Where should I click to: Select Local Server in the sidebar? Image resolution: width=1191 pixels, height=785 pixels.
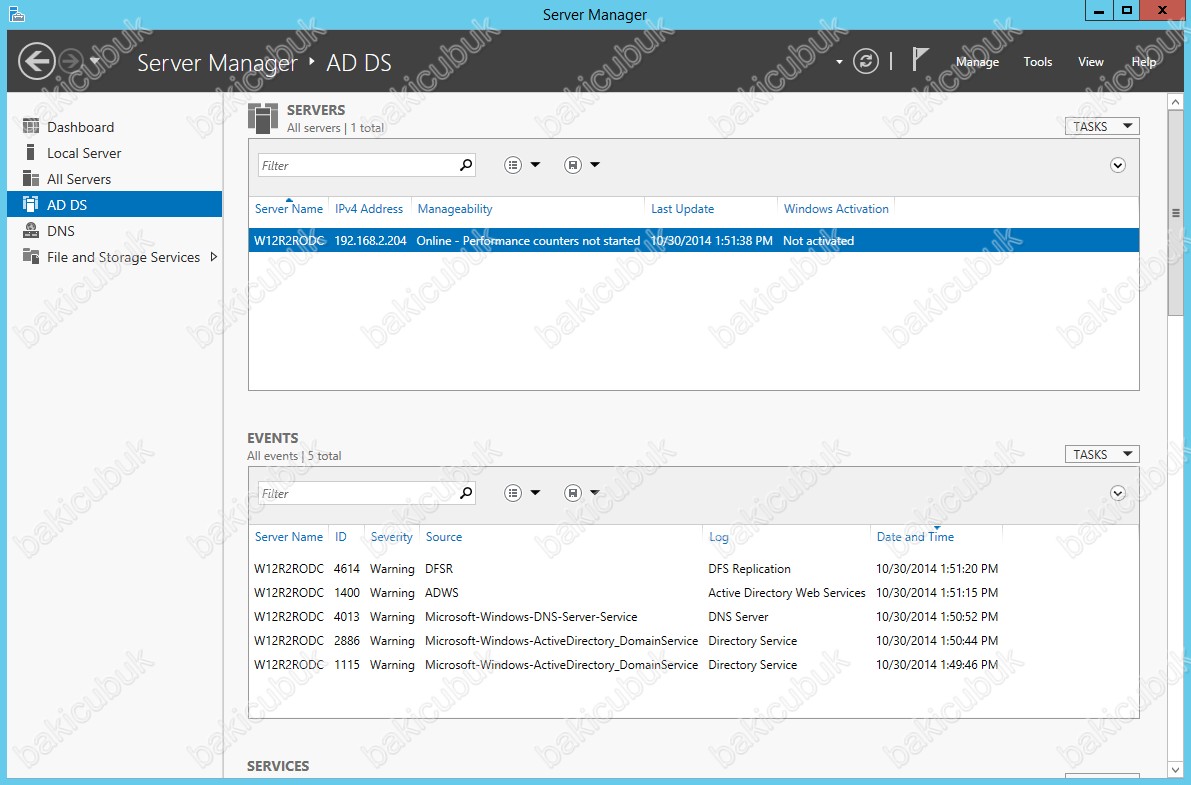click(115, 153)
